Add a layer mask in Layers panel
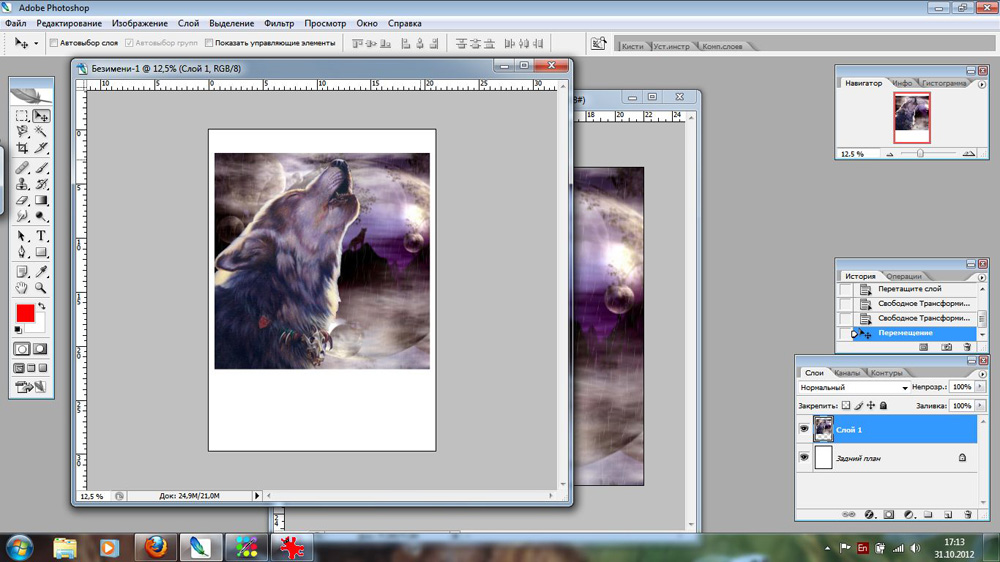The image size is (1000, 562). tap(888, 514)
